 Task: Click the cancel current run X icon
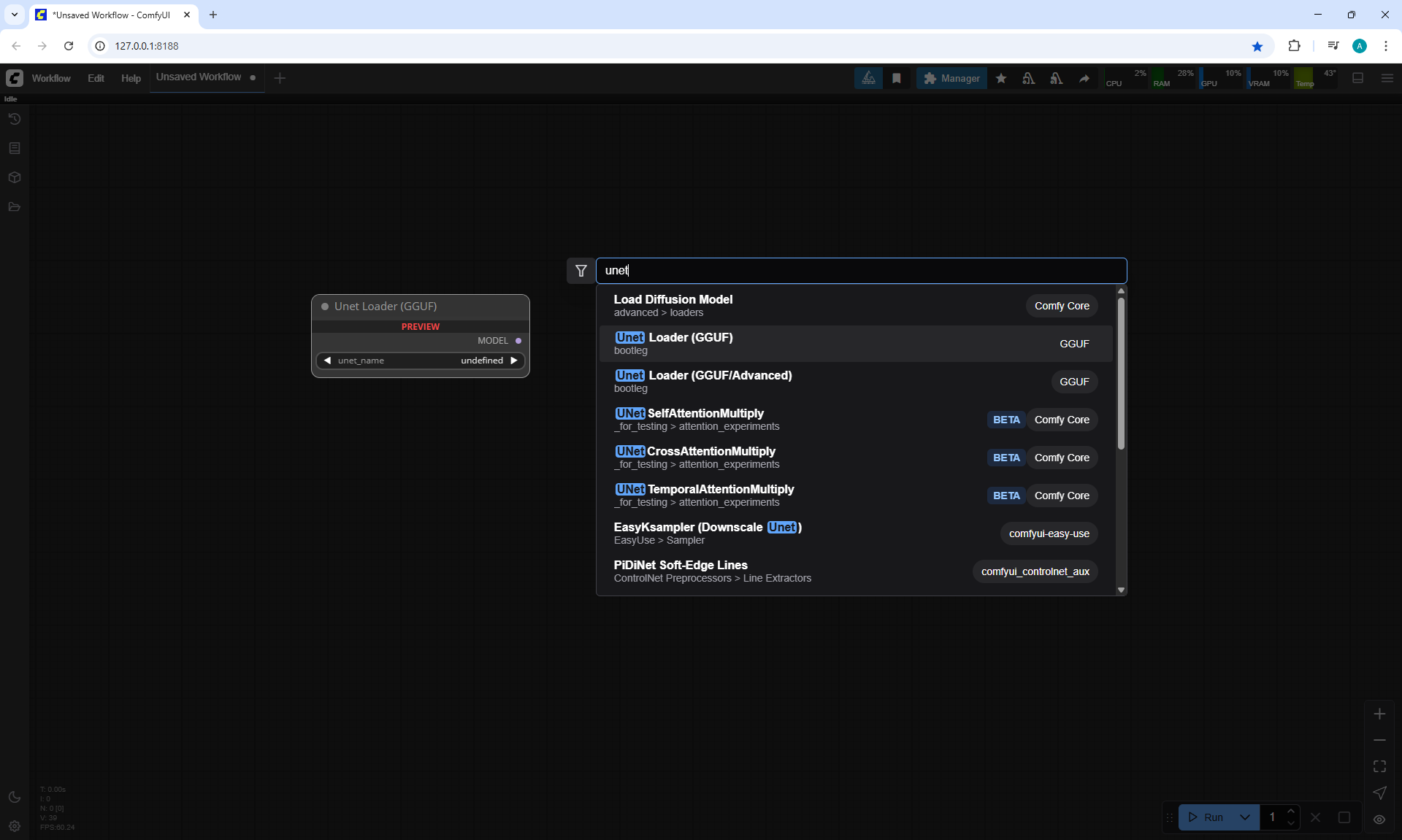pyautogui.click(x=1316, y=817)
